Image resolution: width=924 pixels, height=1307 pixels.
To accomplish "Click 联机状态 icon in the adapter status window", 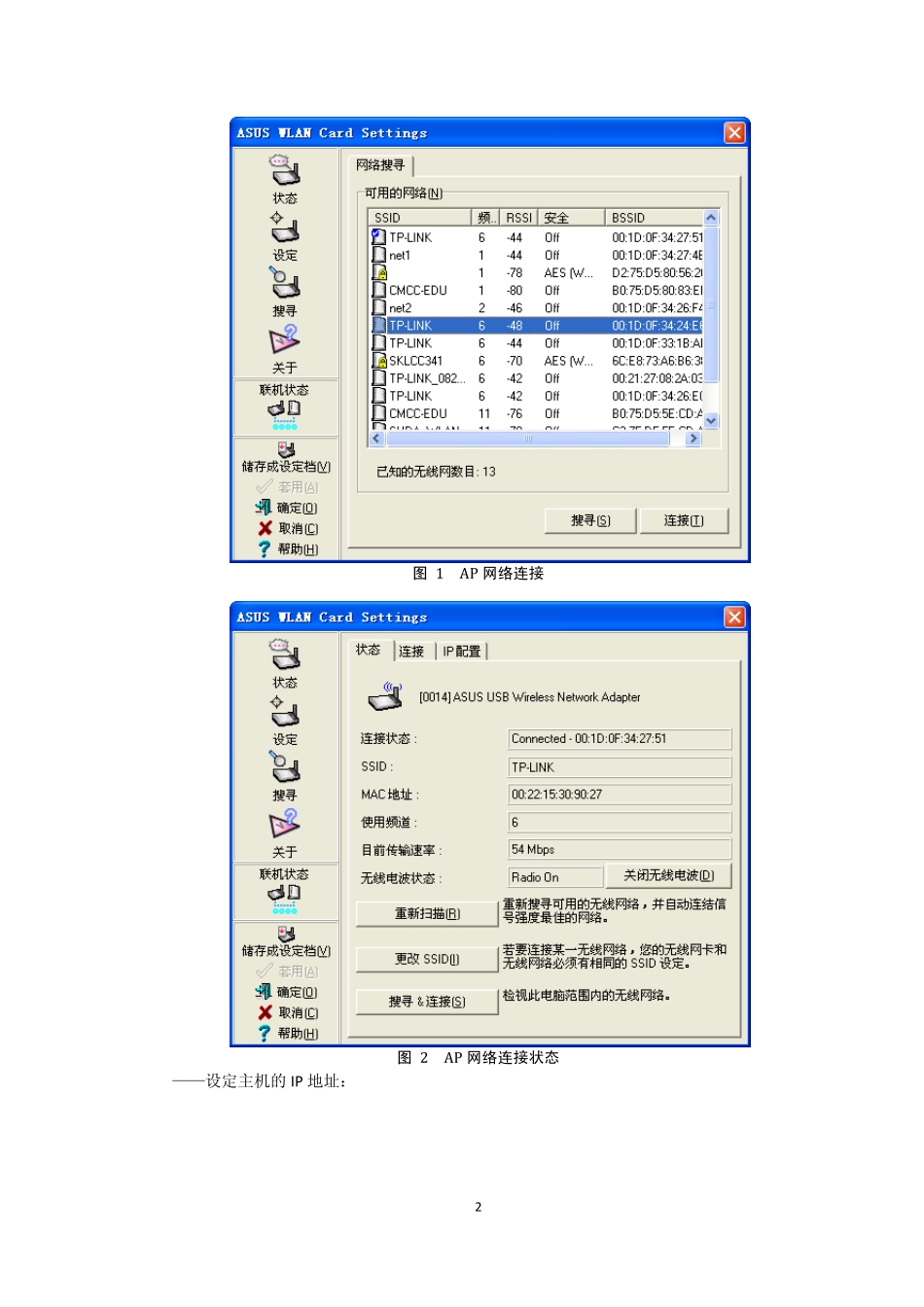I will (285, 898).
